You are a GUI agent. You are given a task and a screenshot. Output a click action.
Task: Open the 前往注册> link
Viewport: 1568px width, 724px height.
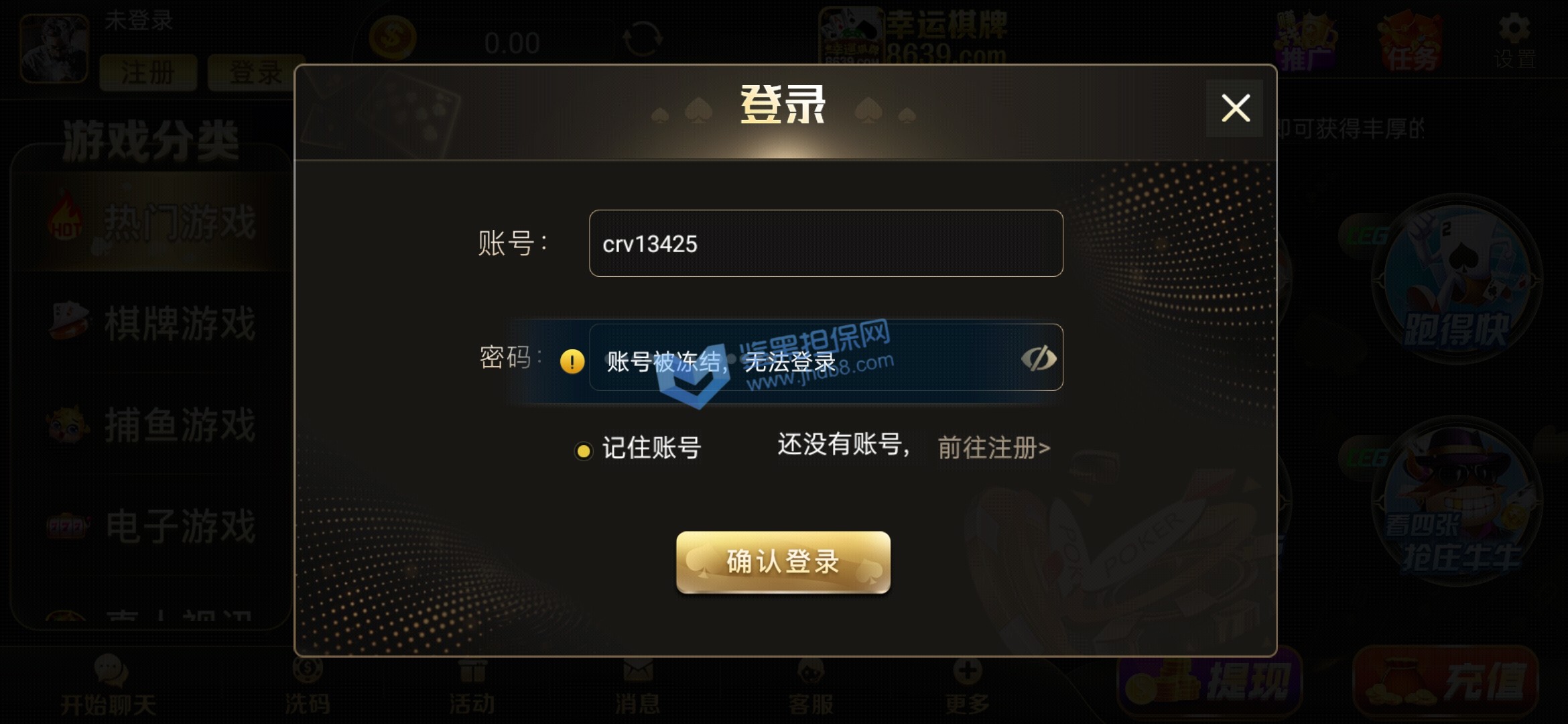point(994,447)
